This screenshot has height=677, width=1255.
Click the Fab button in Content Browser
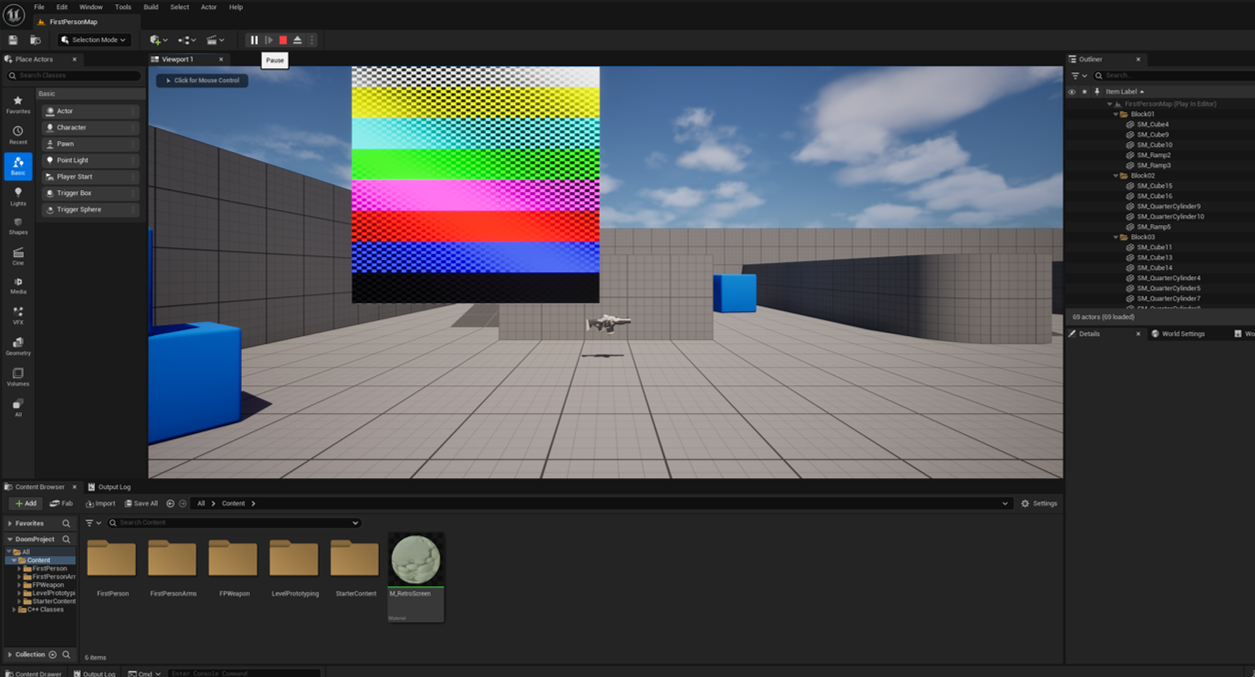pos(61,503)
